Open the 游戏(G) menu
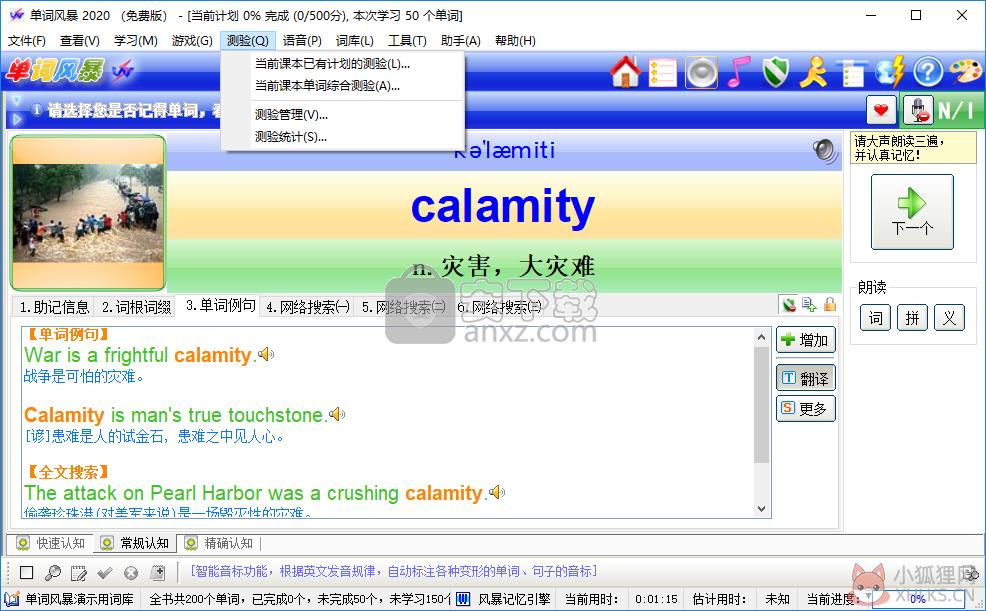This screenshot has height=611, width=986. point(192,41)
